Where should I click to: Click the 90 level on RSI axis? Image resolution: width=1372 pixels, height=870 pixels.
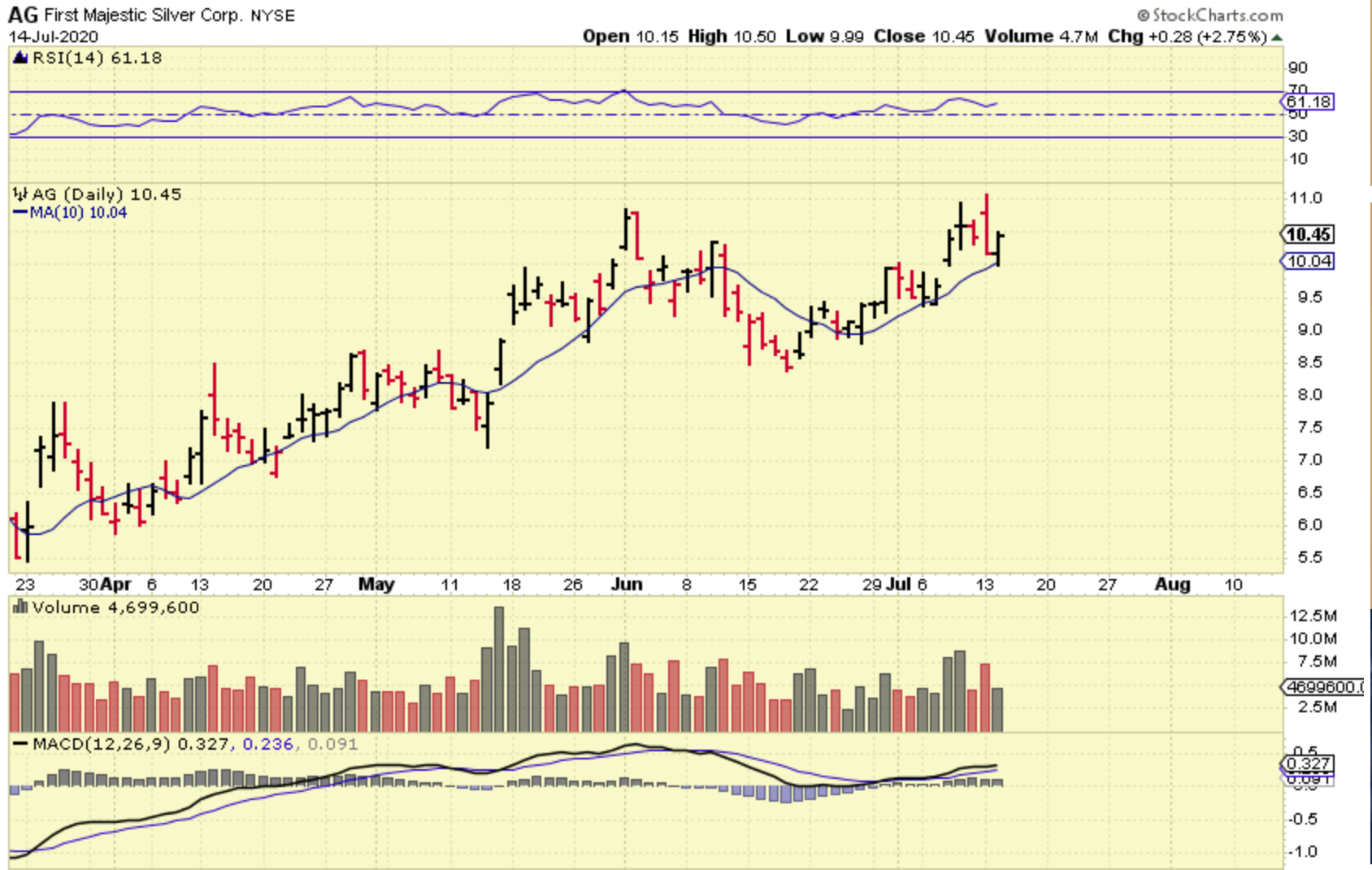tap(1298, 67)
